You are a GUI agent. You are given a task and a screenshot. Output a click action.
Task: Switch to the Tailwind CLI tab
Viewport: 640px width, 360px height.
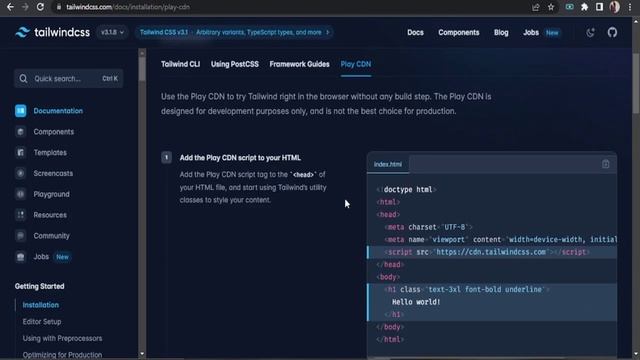pyautogui.click(x=180, y=64)
